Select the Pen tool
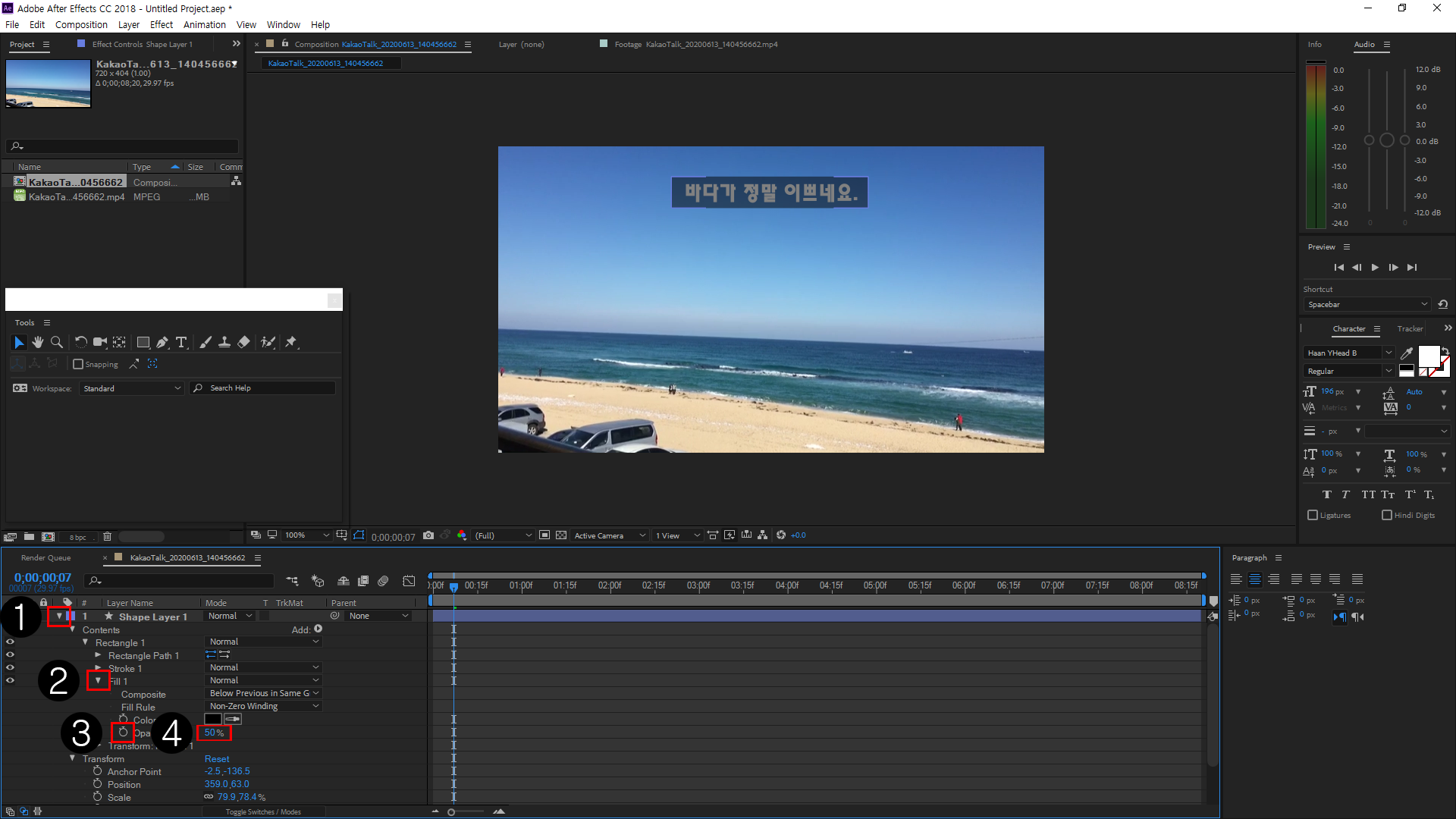The image size is (1456, 819). pyautogui.click(x=162, y=343)
